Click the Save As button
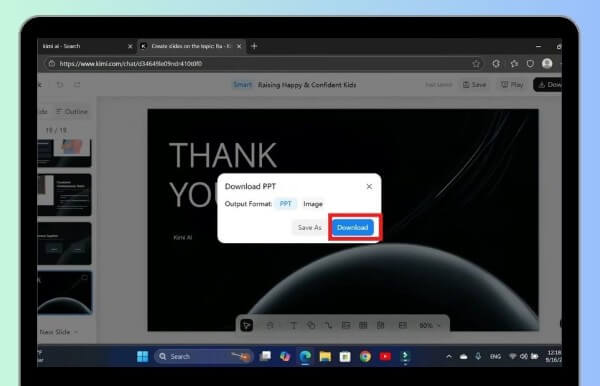This screenshot has width=600, height=386. 309,227
